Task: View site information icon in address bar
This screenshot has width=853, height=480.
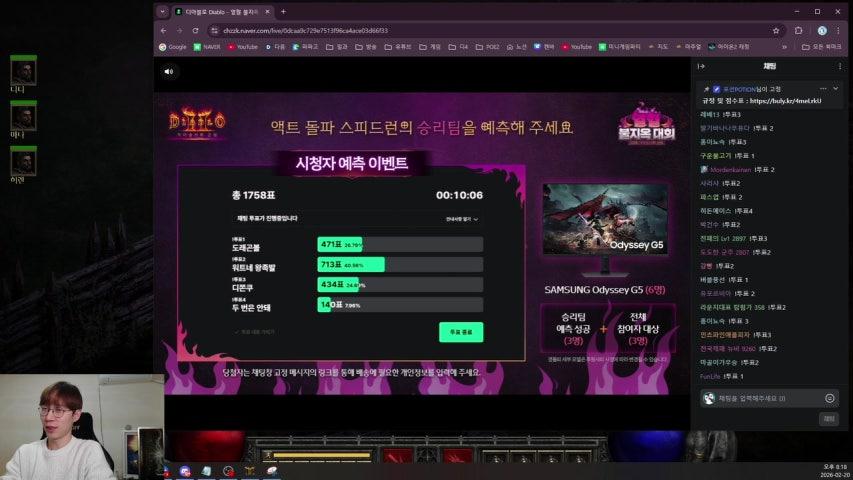Action: tap(214, 31)
